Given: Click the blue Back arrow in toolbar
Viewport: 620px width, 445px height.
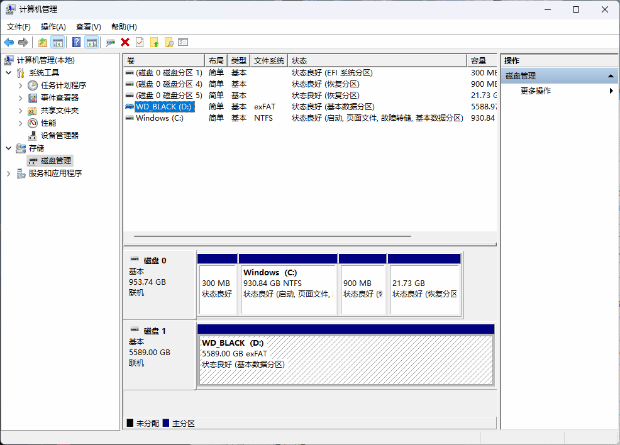Looking at the screenshot, I should click(x=9, y=42).
